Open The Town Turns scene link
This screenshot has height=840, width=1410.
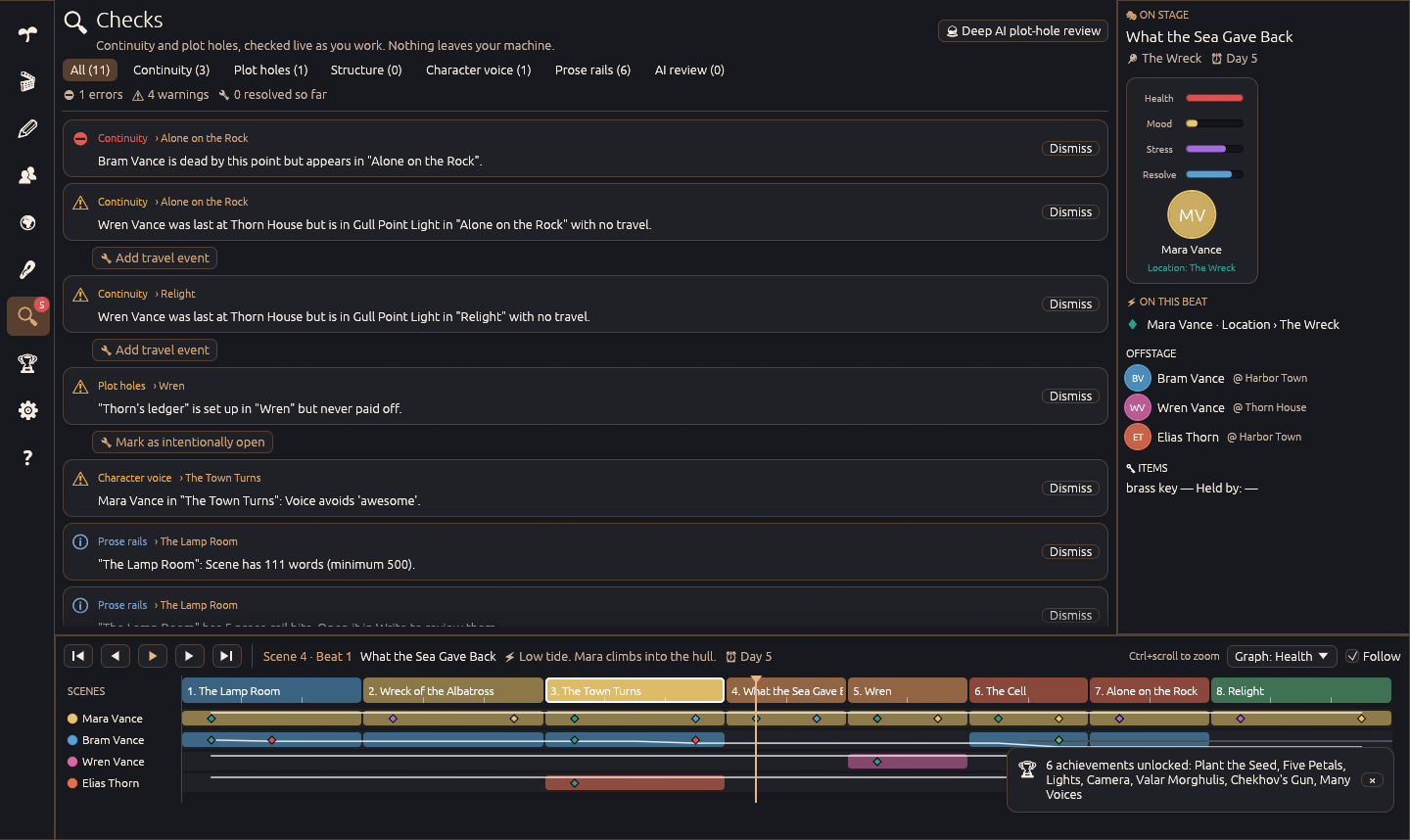(222, 478)
